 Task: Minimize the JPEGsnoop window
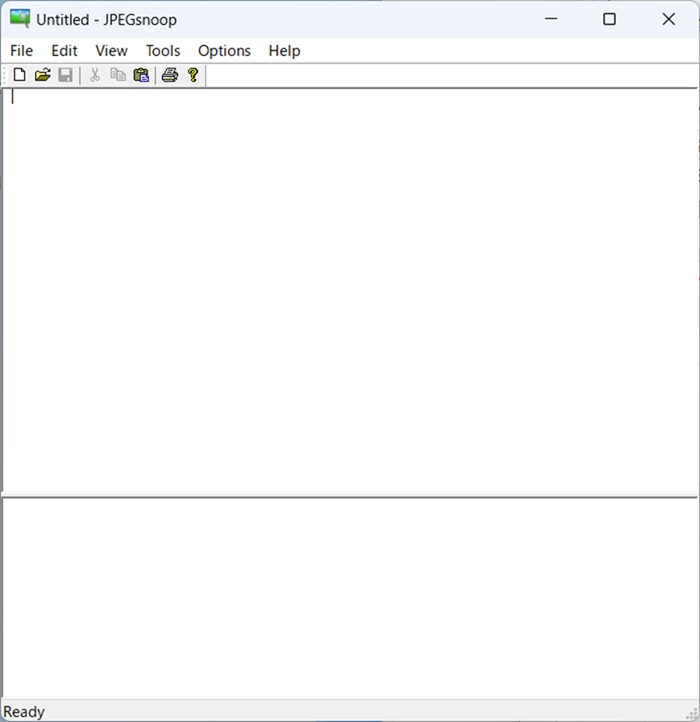click(x=550, y=19)
